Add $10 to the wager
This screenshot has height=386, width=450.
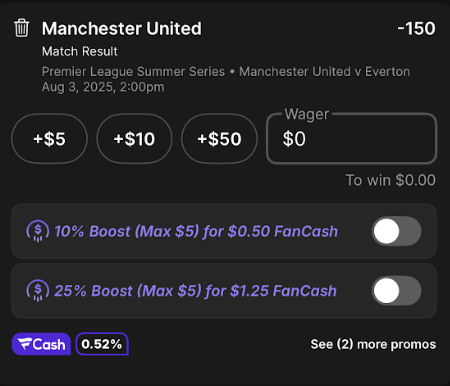(134, 139)
